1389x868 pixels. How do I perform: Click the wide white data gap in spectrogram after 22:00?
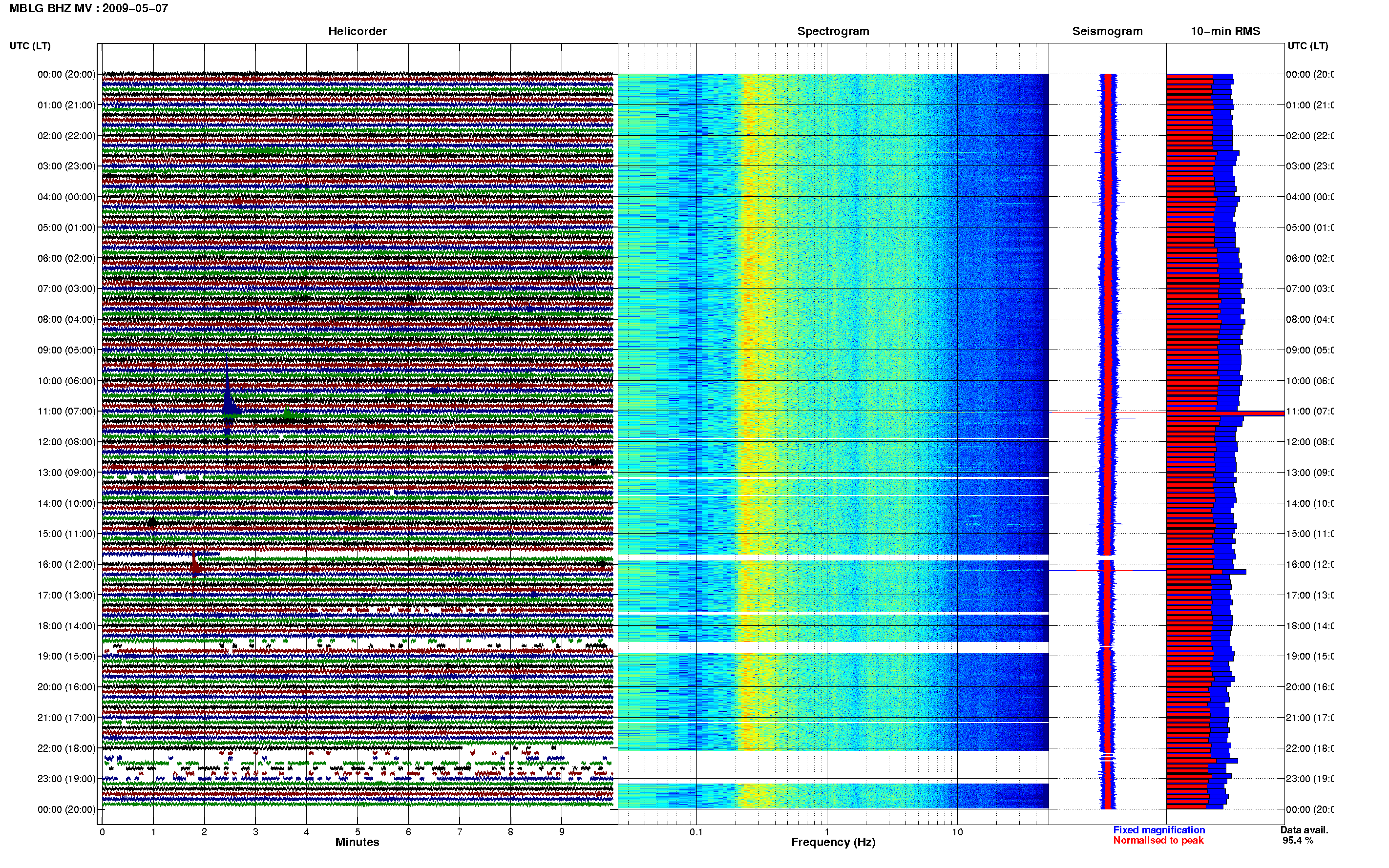pos(833,766)
